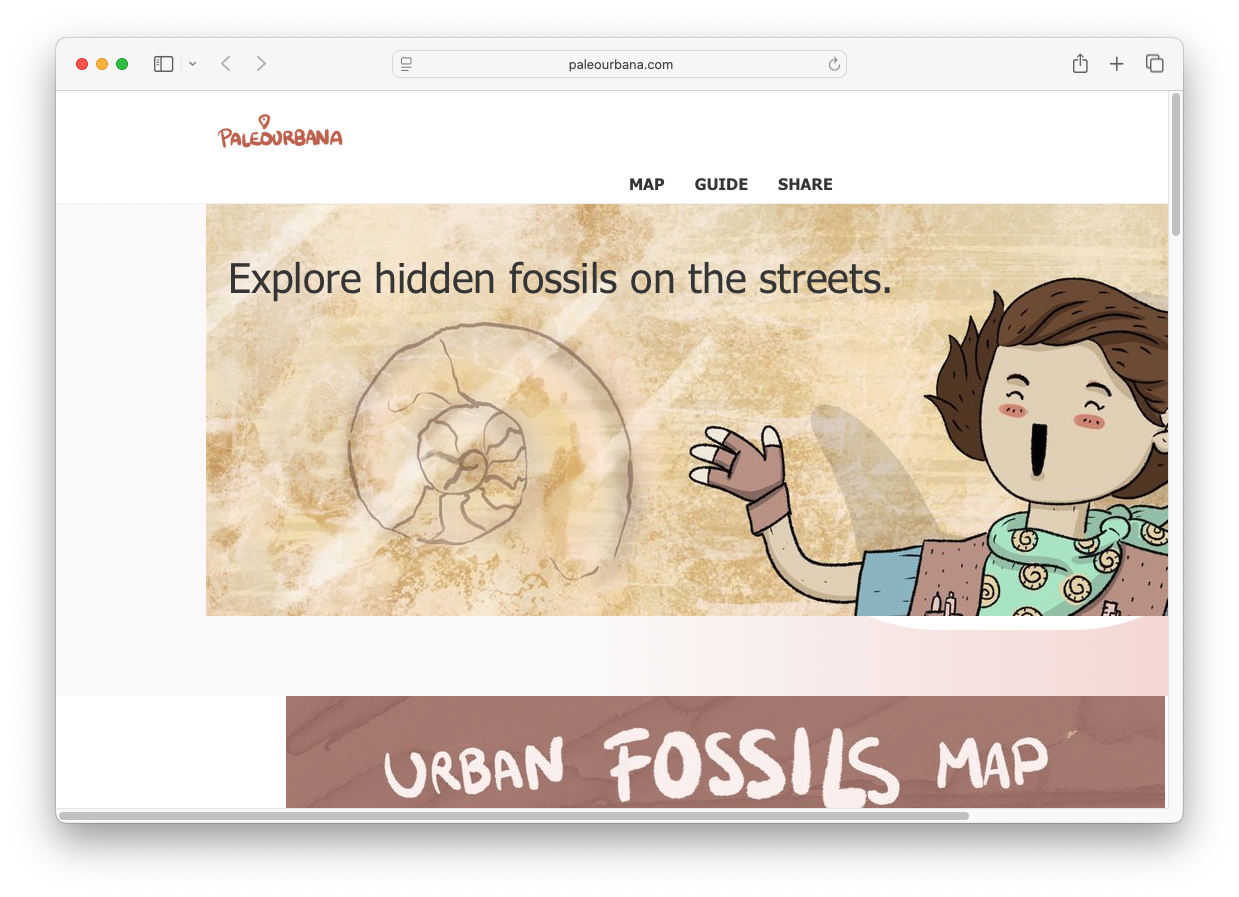The height and width of the screenshot is (897, 1239).
Task: Open the MAP menu item
Action: tap(646, 184)
